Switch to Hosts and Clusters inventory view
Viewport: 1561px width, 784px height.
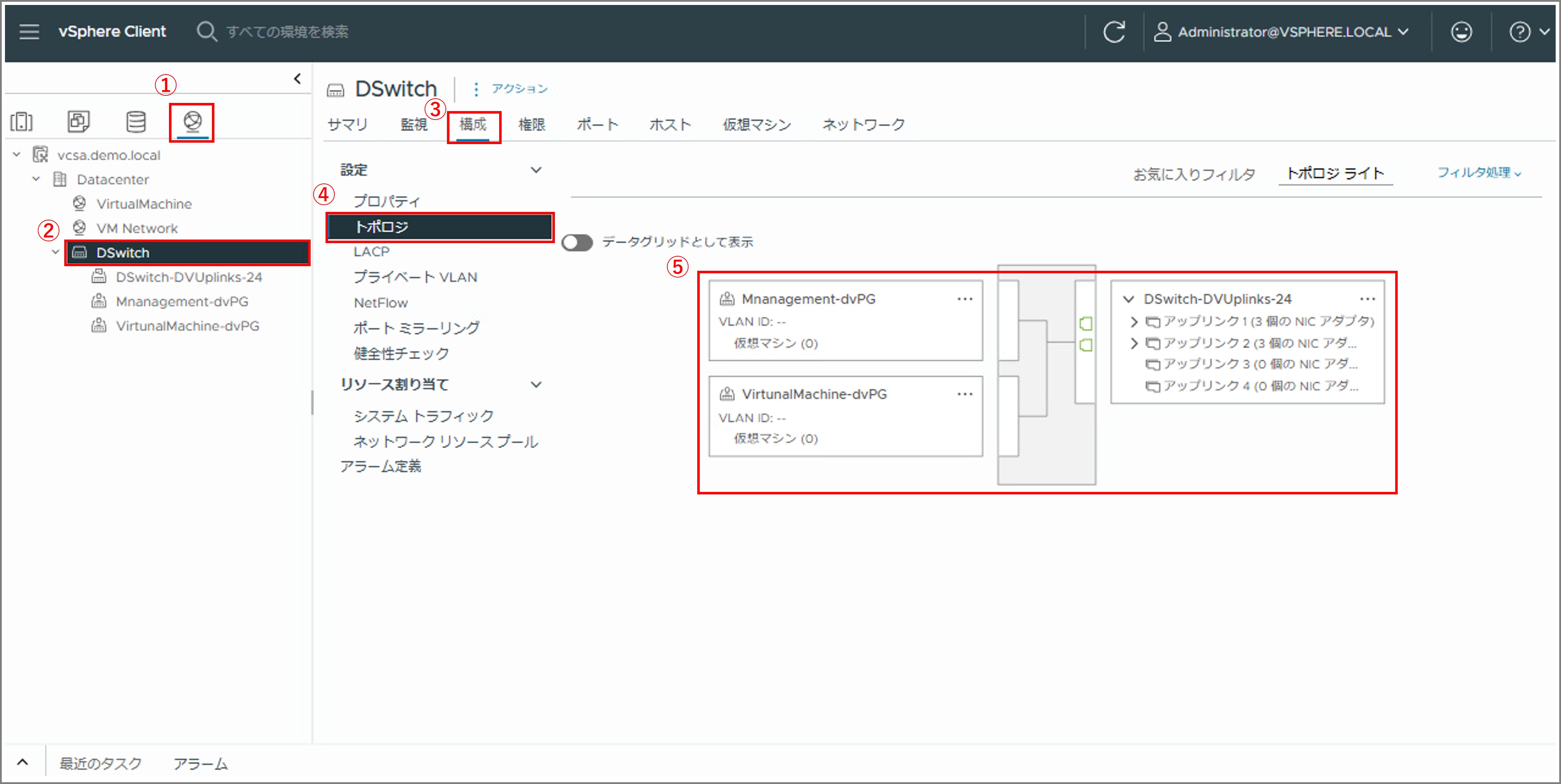(x=22, y=122)
